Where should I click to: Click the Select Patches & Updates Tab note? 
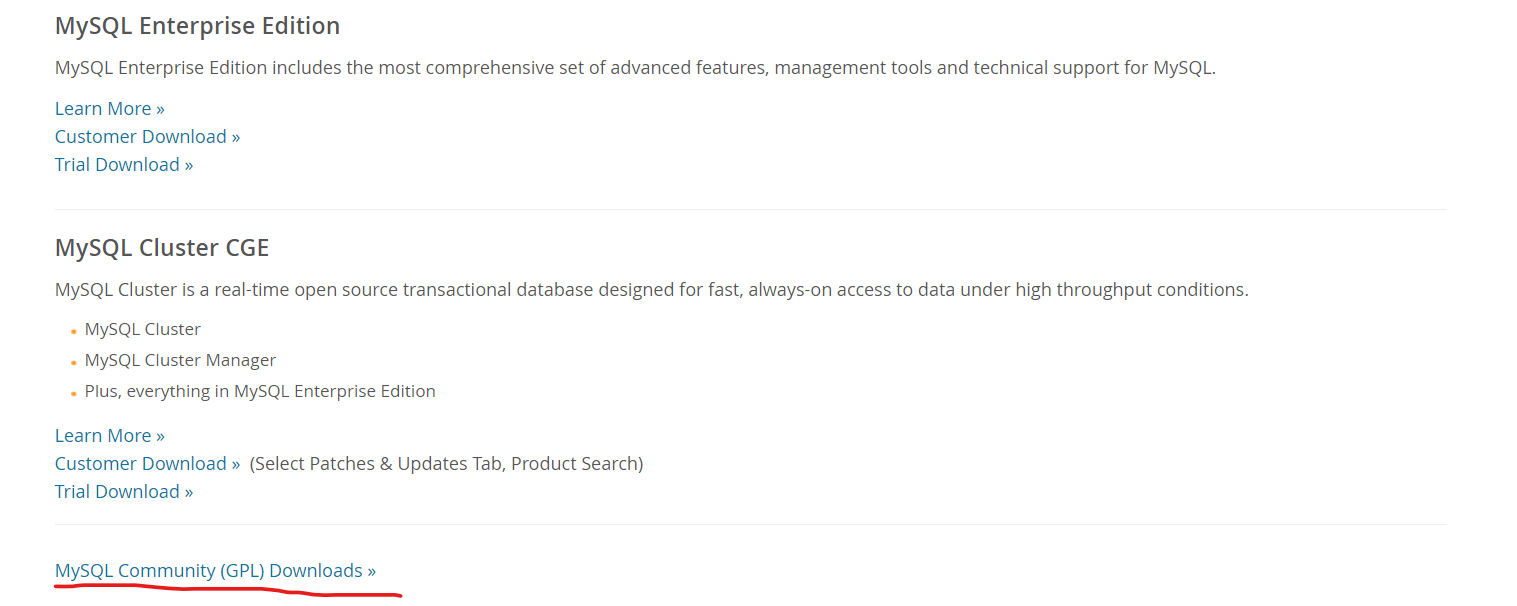click(x=446, y=463)
